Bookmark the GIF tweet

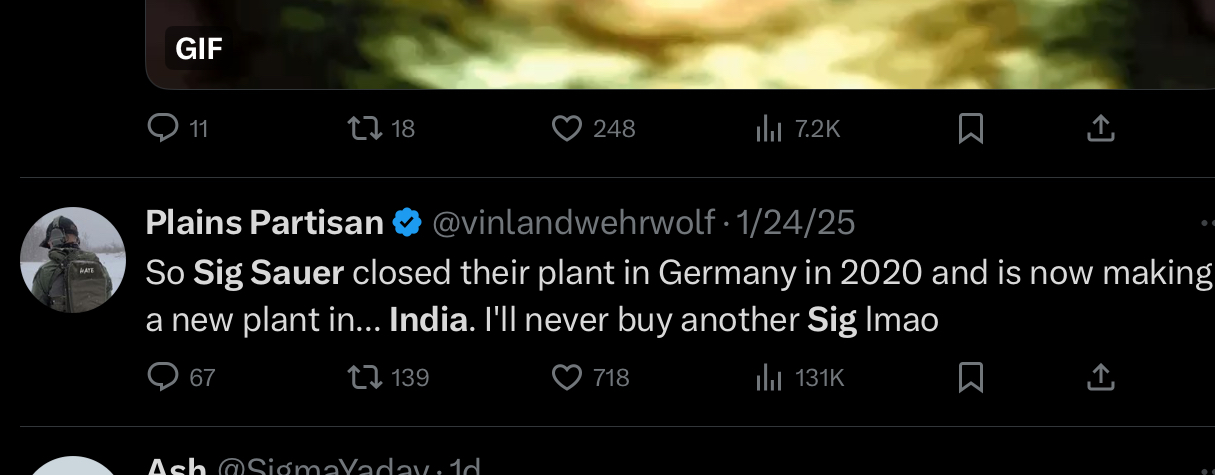coord(971,128)
